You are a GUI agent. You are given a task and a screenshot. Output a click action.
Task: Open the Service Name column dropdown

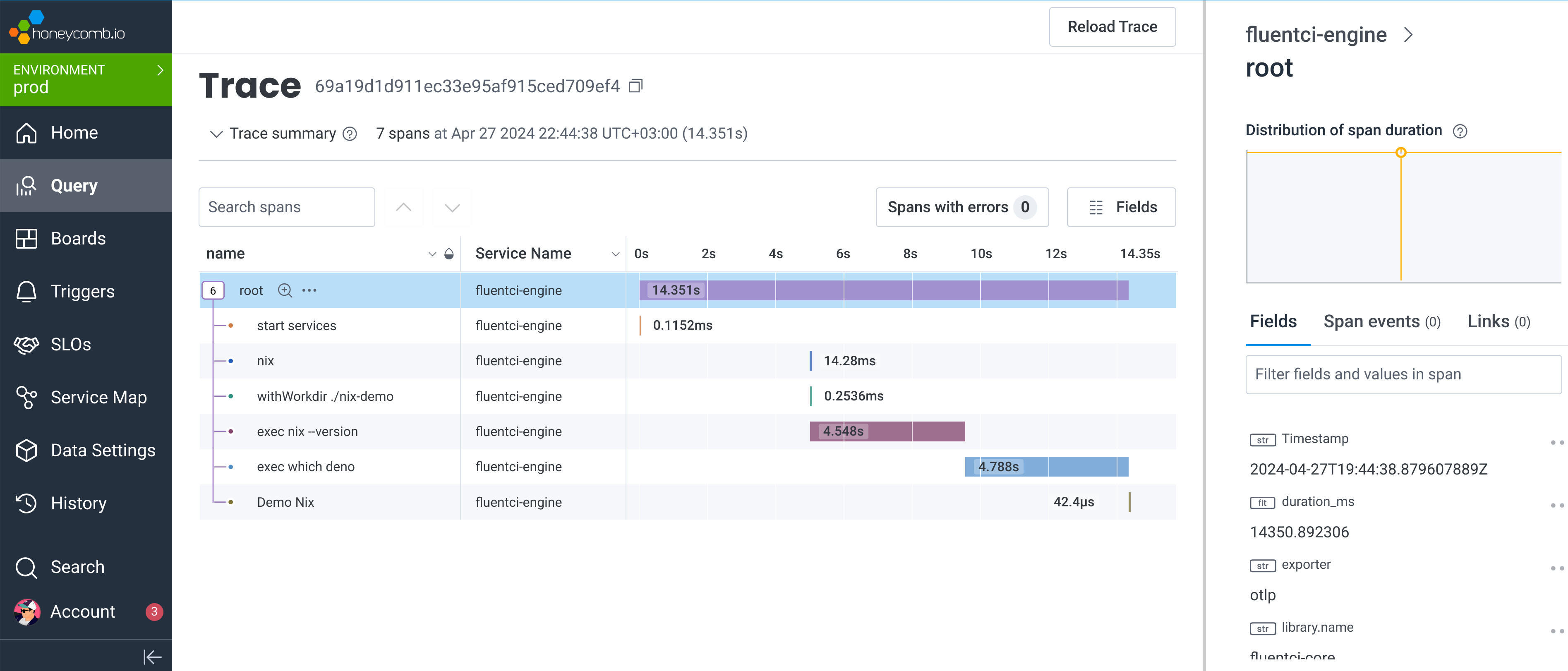pyautogui.click(x=615, y=254)
